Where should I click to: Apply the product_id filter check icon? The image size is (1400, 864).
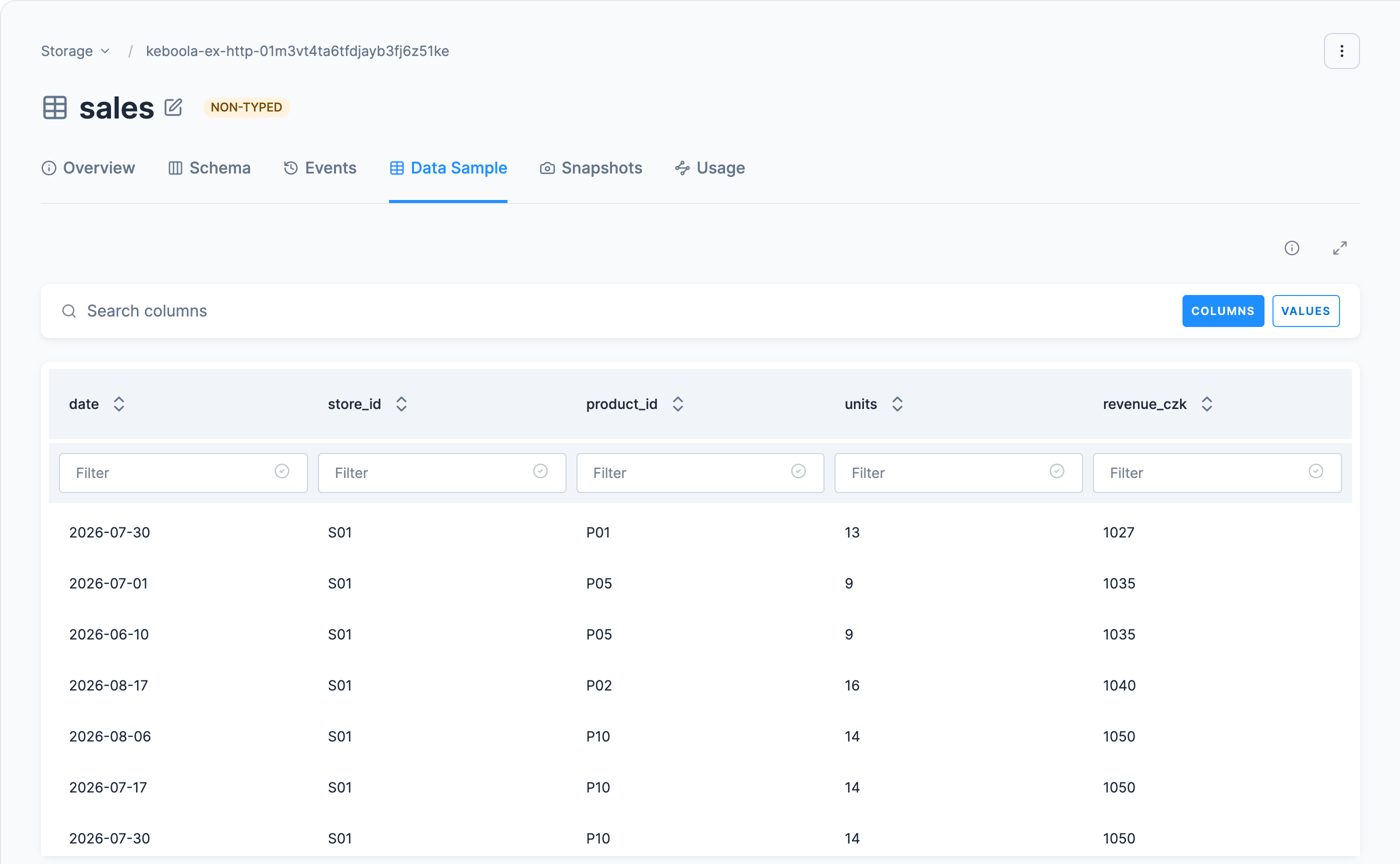coord(798,471)
